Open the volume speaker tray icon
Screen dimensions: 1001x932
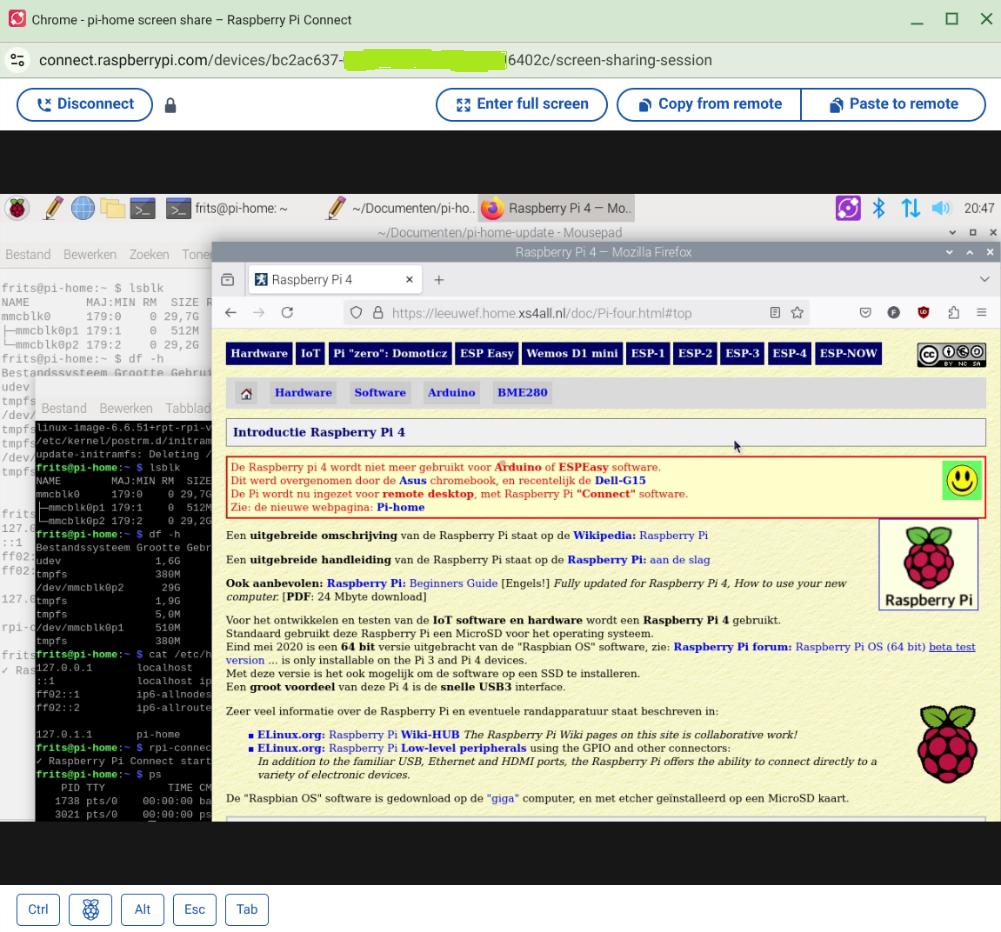tap(943, 208)
